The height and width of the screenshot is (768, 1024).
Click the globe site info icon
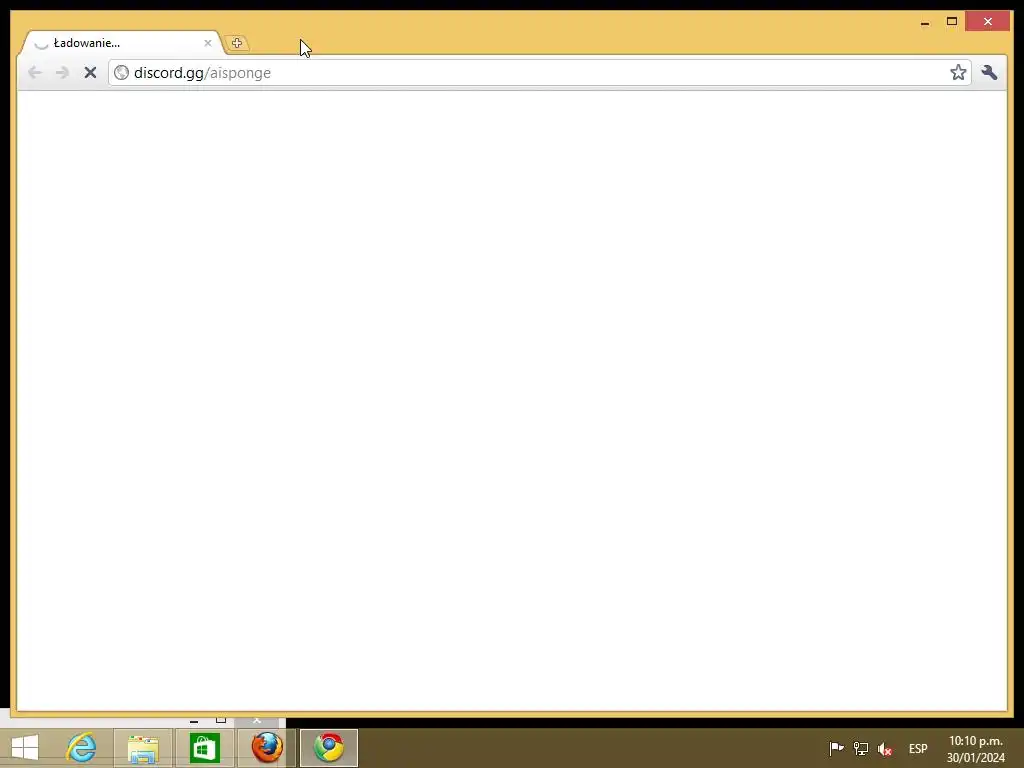[121, 72]
